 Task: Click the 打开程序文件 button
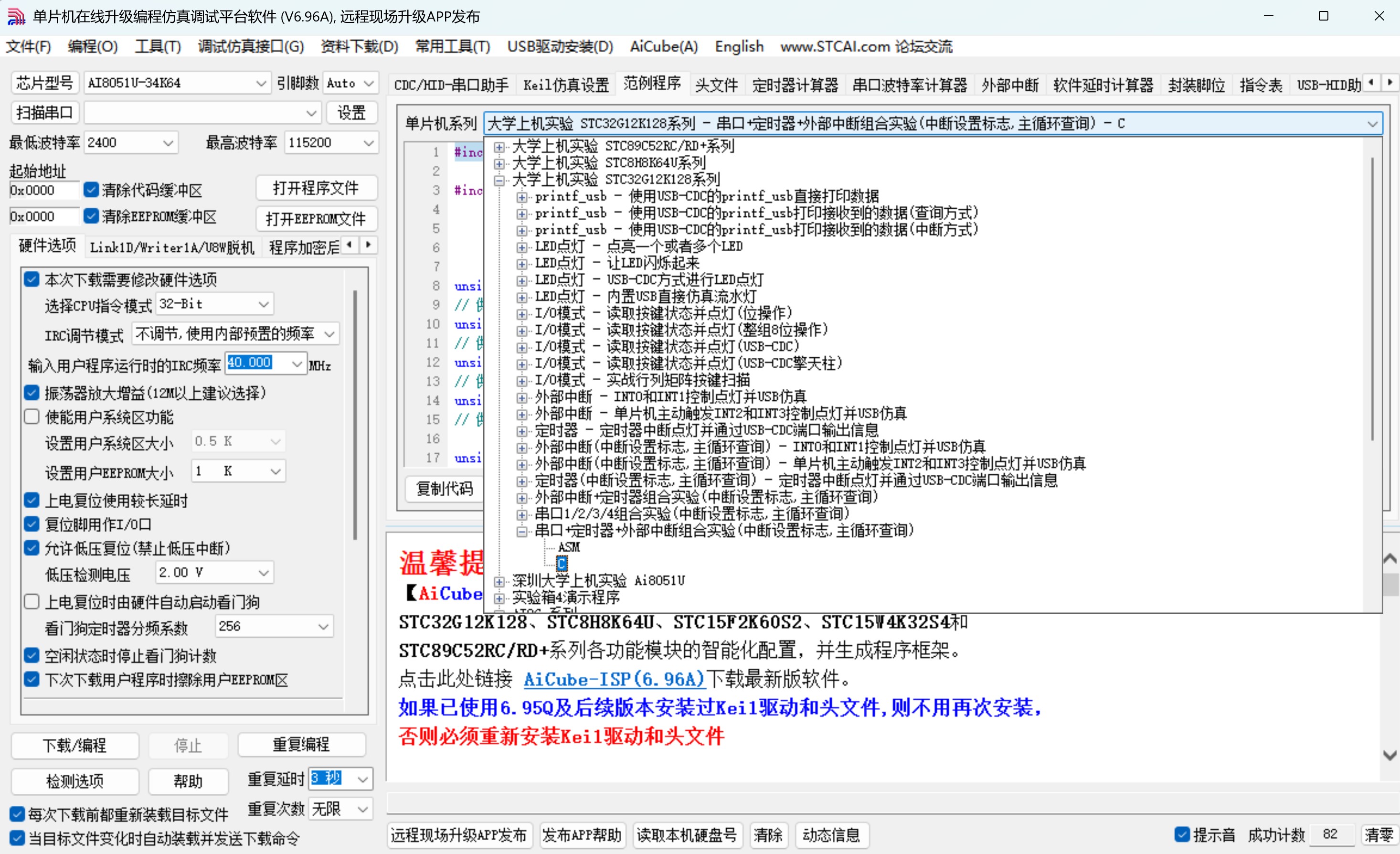point(316,188)
